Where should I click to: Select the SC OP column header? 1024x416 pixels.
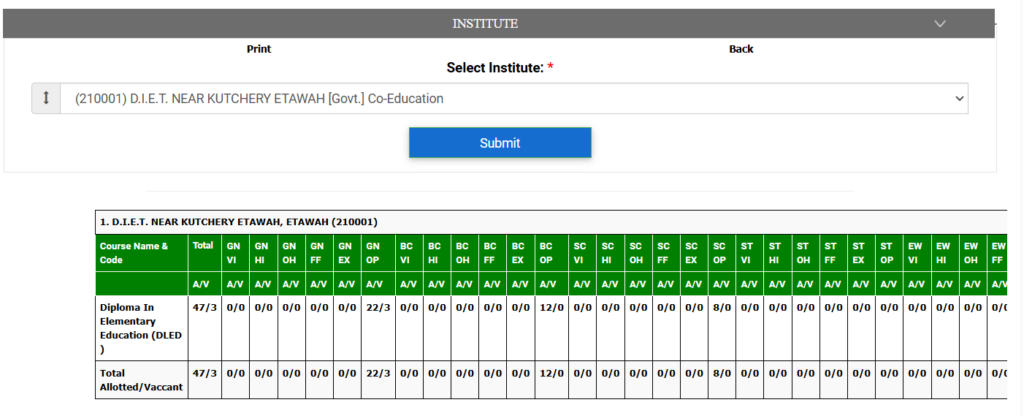coord(719,252)
